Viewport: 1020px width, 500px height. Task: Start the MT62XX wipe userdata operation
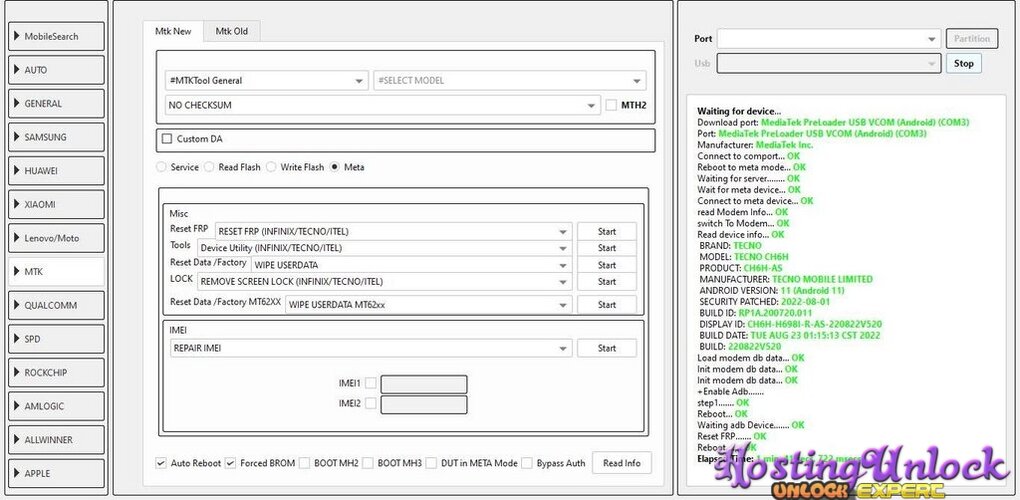607,304
